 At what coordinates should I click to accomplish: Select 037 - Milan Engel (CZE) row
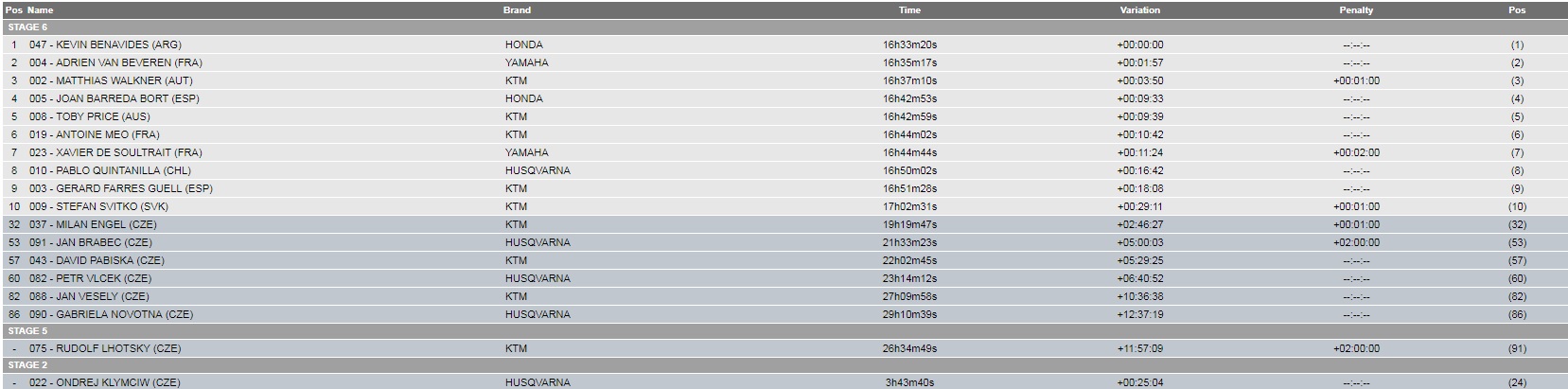[784, 224]
